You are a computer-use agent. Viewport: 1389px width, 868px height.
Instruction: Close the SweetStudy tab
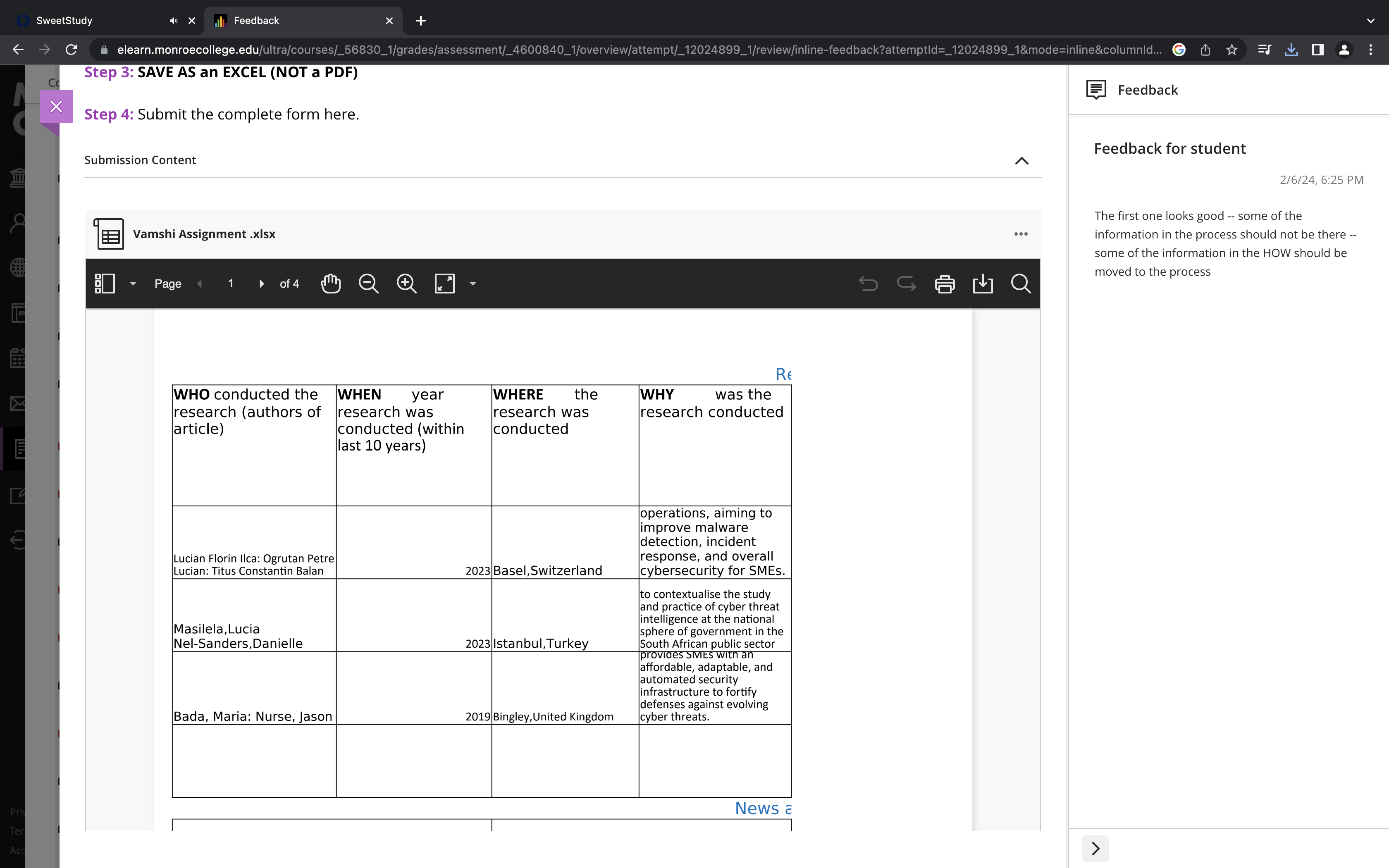coord(192,21)
